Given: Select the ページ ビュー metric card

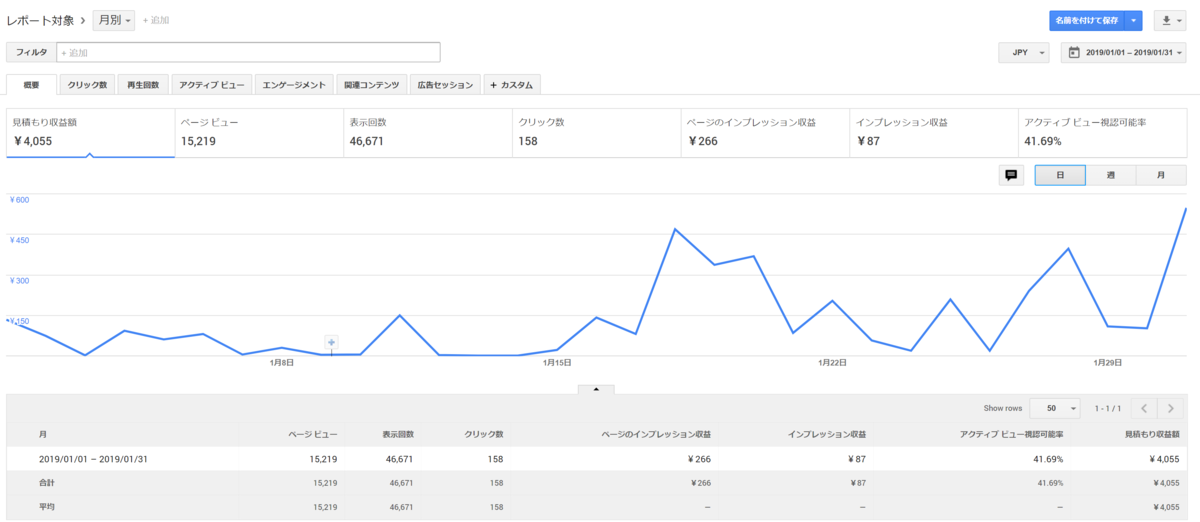Looking at the screenshot, I should [259, 132].
